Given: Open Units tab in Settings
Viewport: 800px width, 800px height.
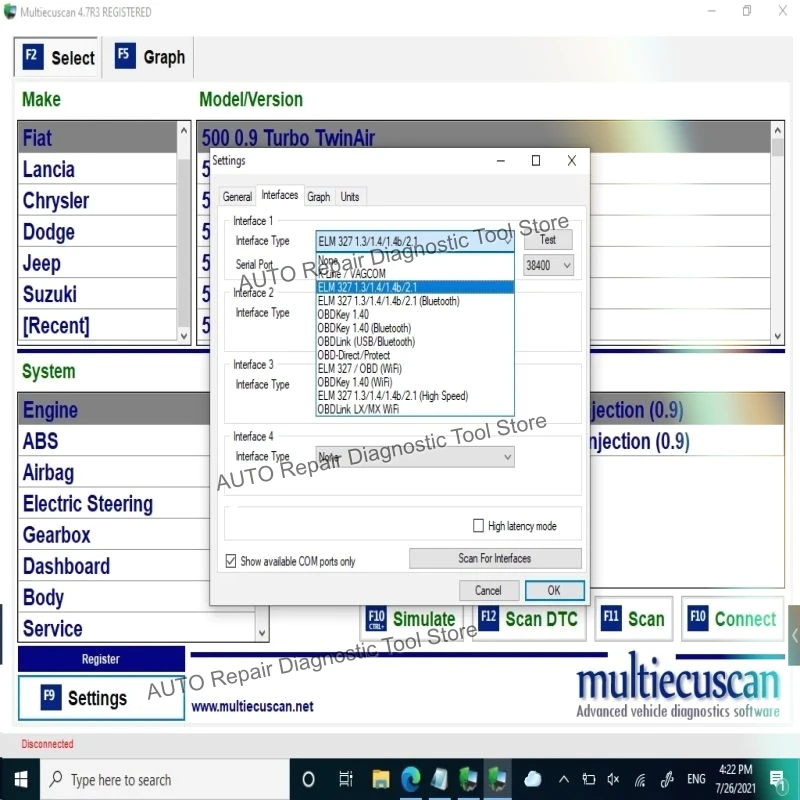Looking at the screenshot, I should pos(350,196).
